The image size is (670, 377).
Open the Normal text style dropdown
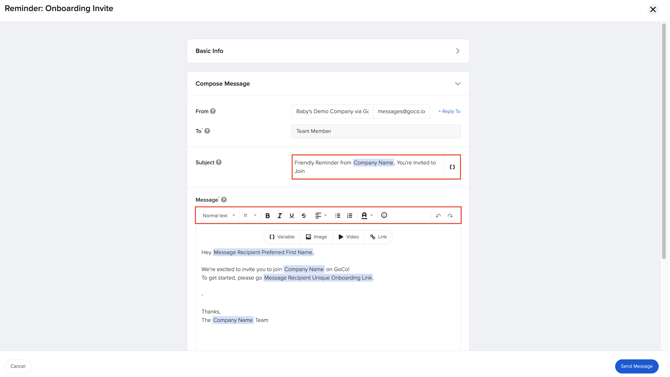[218, 215]
